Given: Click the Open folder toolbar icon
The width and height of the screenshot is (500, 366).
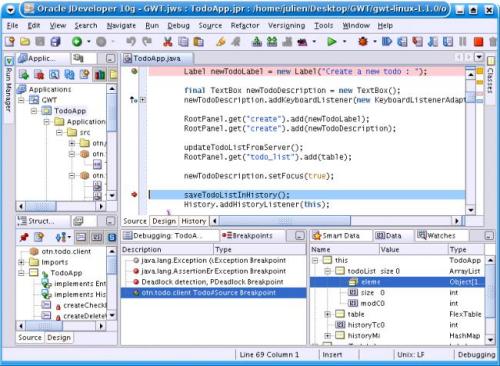Looking at the screenshot, I should coord(25,42).
